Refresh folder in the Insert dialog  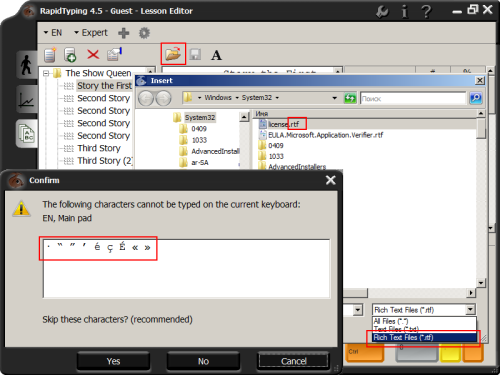point(350,98)
